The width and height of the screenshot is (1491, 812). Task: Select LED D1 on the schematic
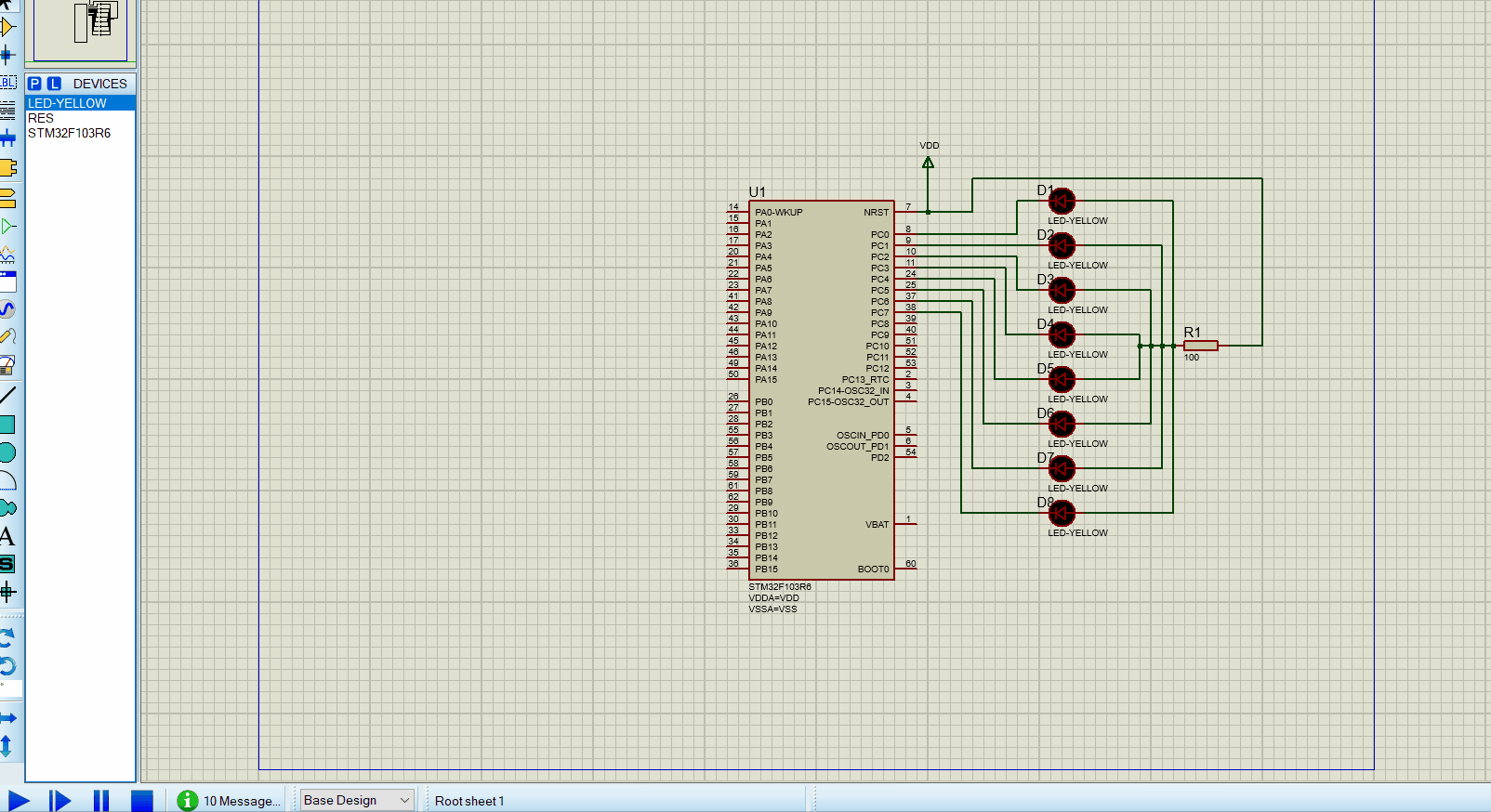pyautogui.click(x=1062, y=201)
